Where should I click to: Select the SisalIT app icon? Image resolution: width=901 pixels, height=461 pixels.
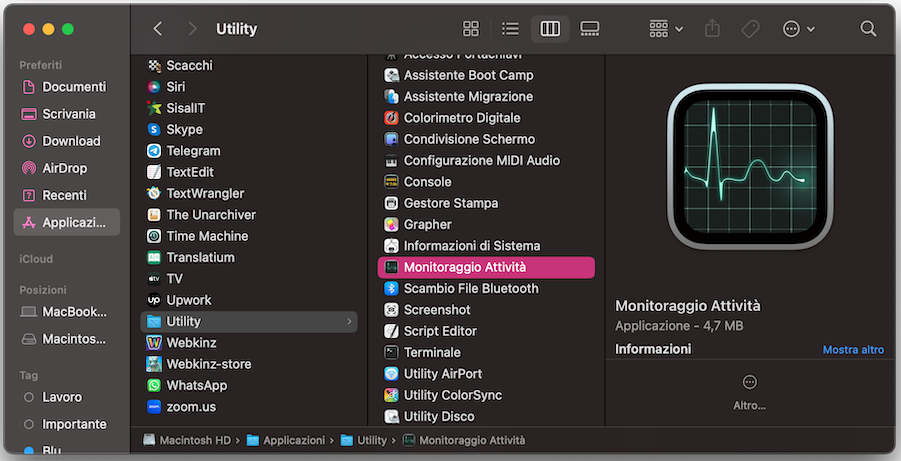click(x=154, y=108)
